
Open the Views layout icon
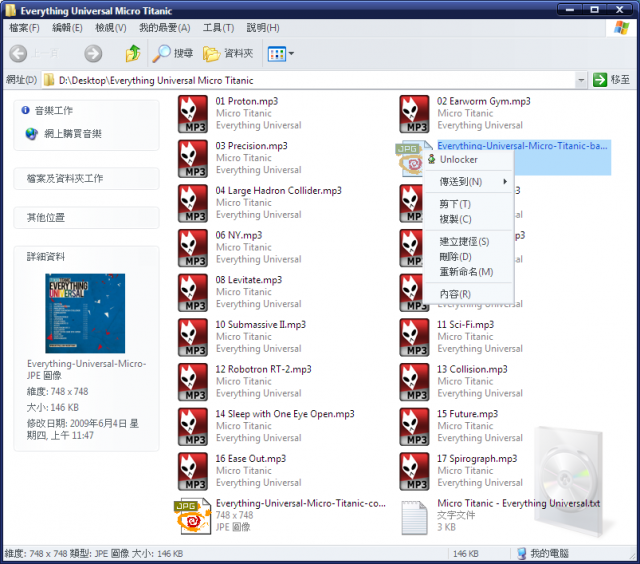pyautogui.click(x=276, y=53)
